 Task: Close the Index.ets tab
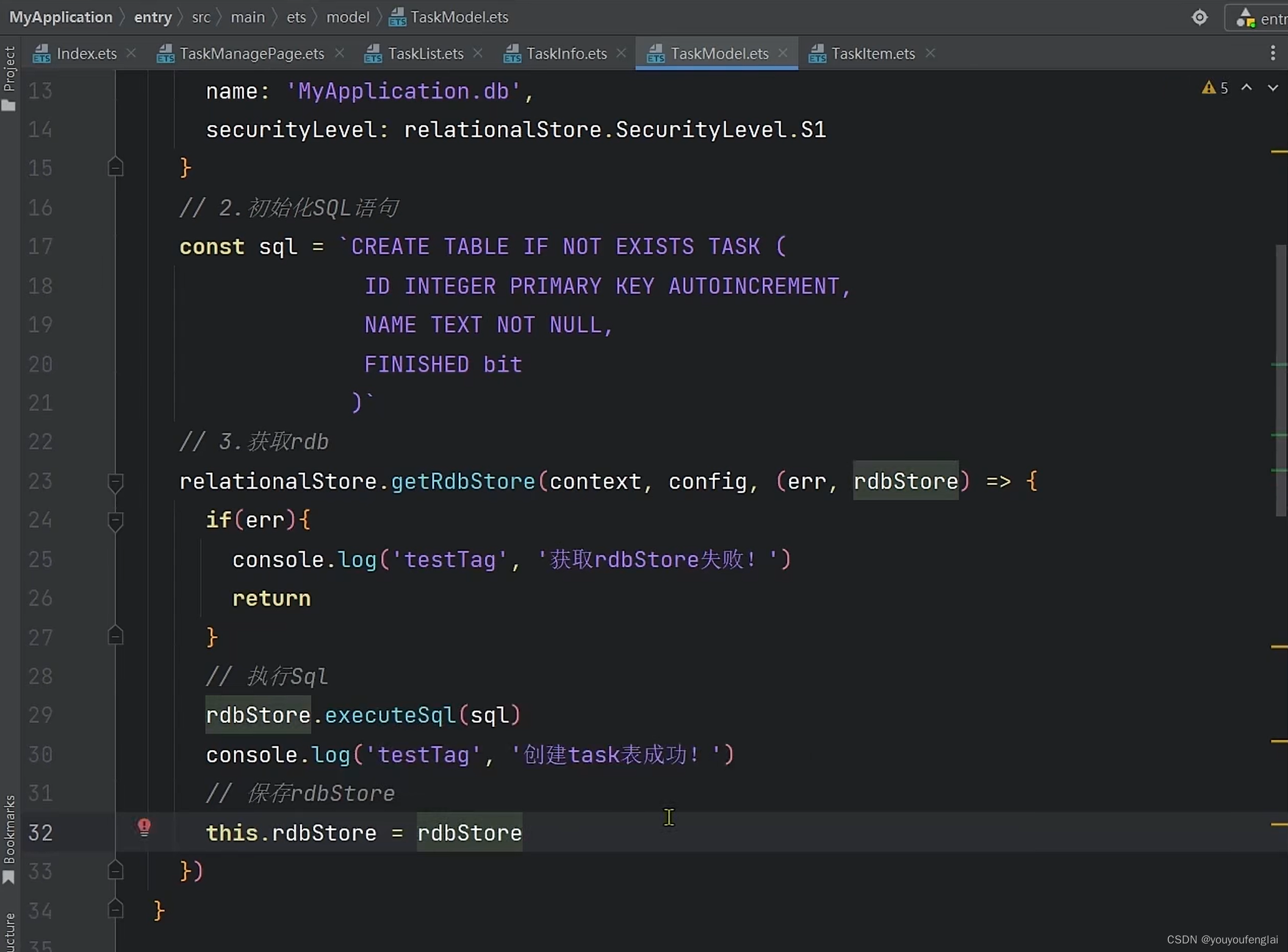pos(131,54)
